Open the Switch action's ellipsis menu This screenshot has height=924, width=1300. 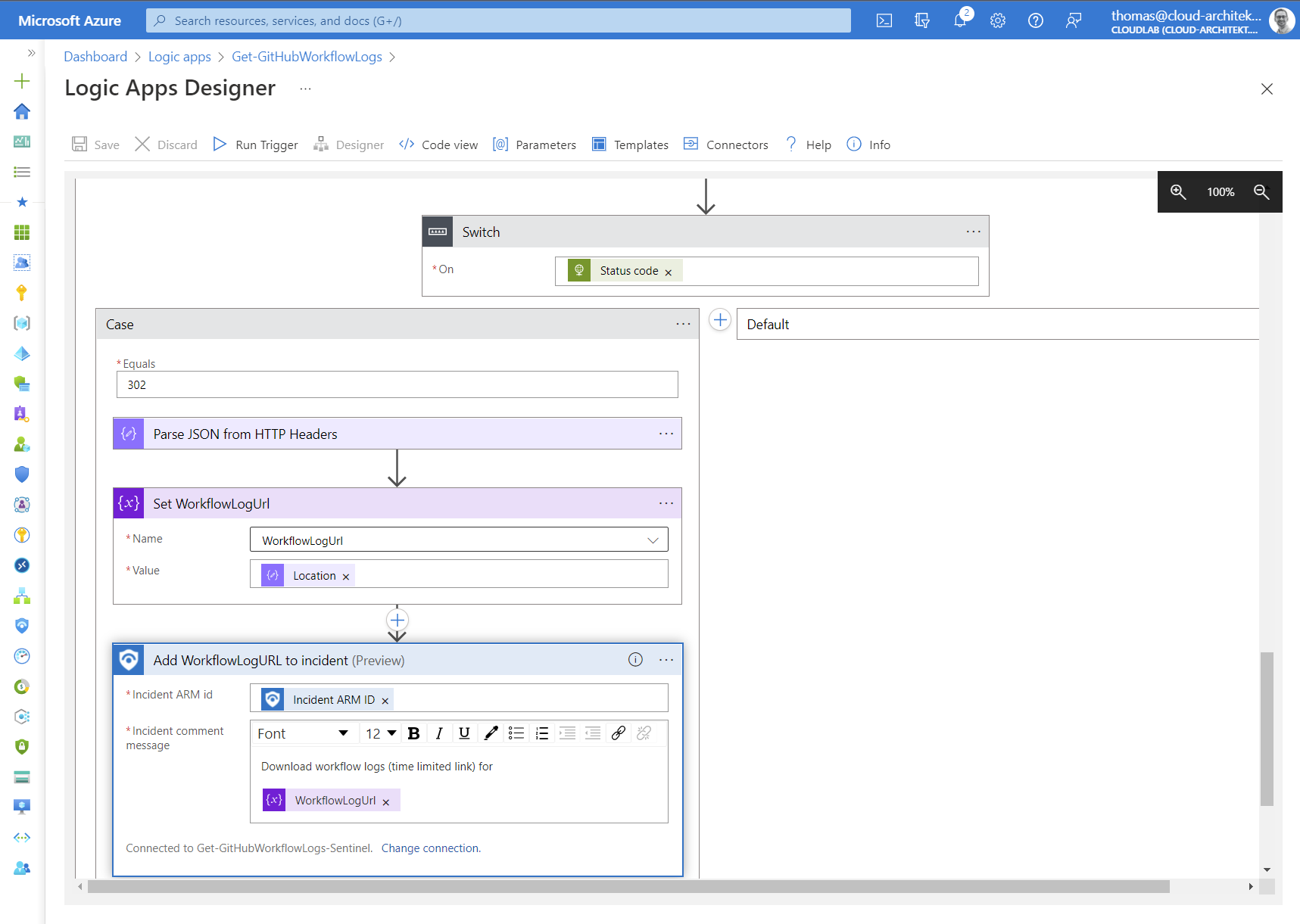[x=973, y=232]
